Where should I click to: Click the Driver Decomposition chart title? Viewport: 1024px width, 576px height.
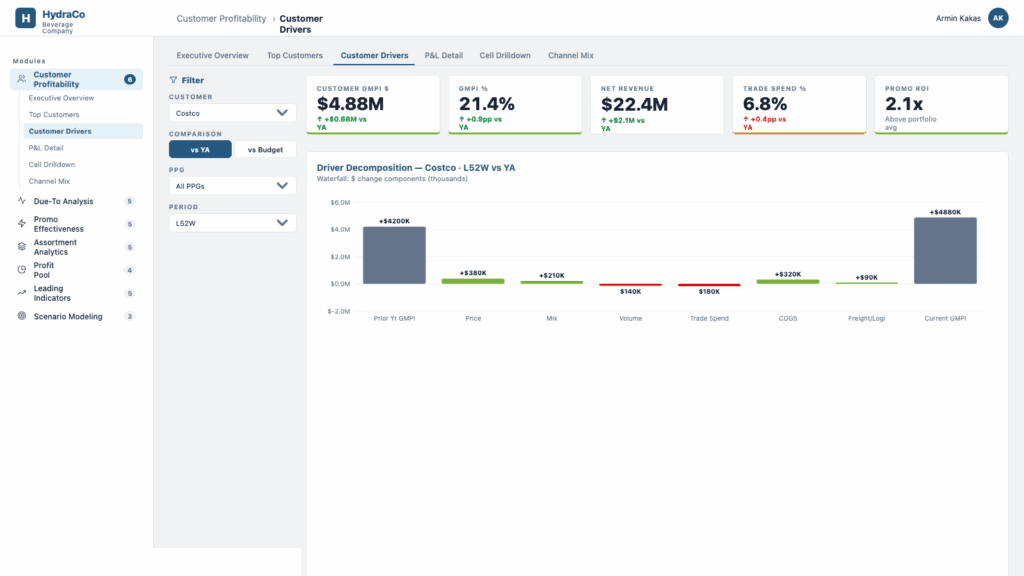pyautogui.click(x=416, y=168)
